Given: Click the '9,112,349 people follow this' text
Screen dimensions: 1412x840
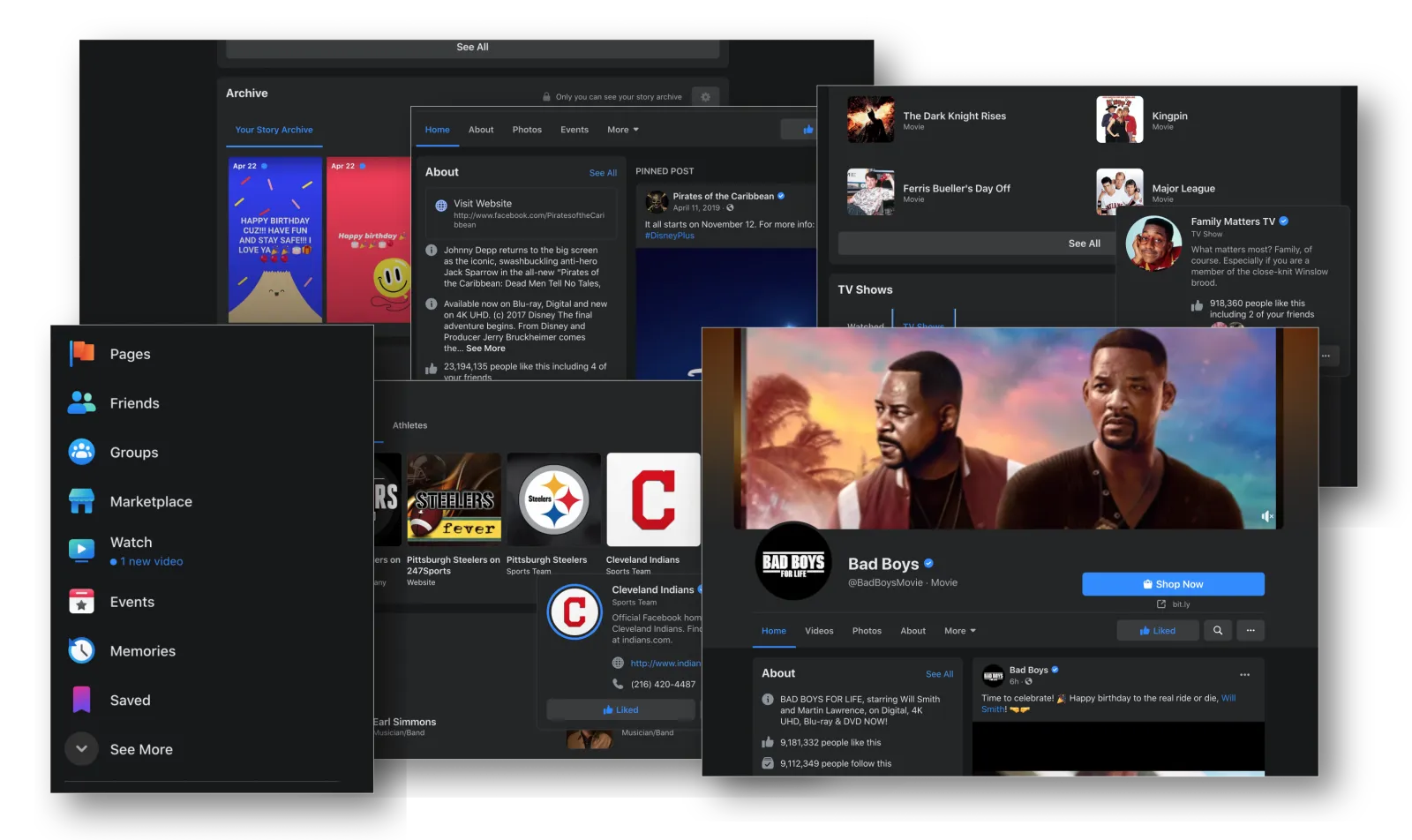Looking at the screenshot, I should (836, 764).
